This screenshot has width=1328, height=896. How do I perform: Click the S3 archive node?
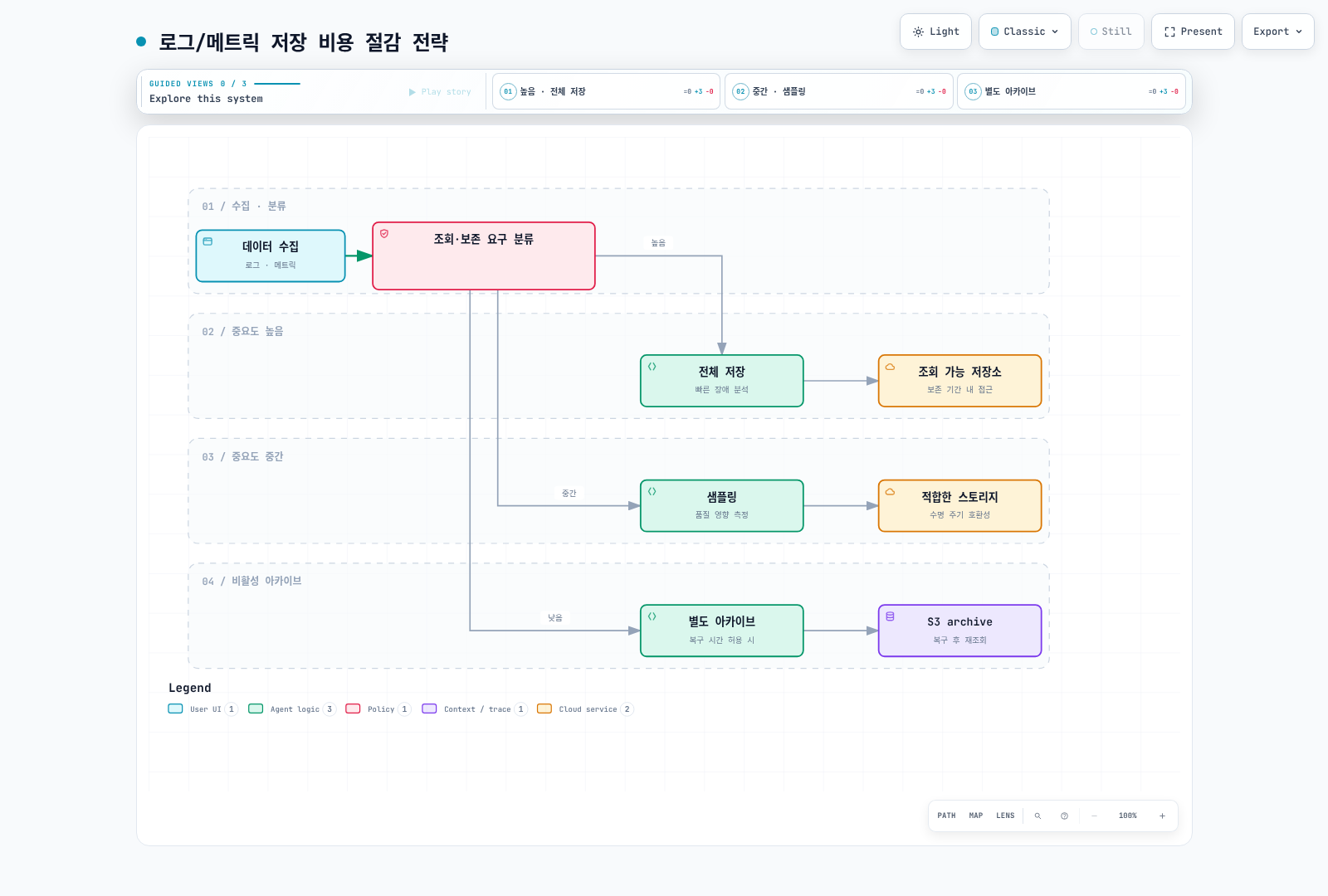point(959,631)
